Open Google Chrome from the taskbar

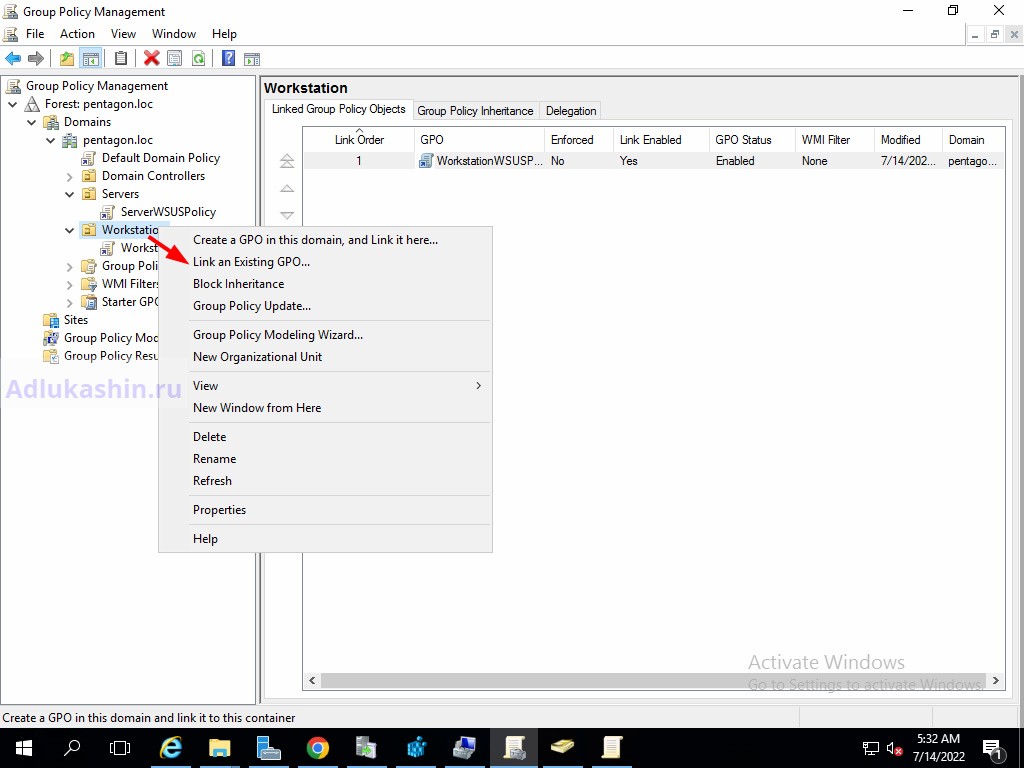click(x=317, y=747)
